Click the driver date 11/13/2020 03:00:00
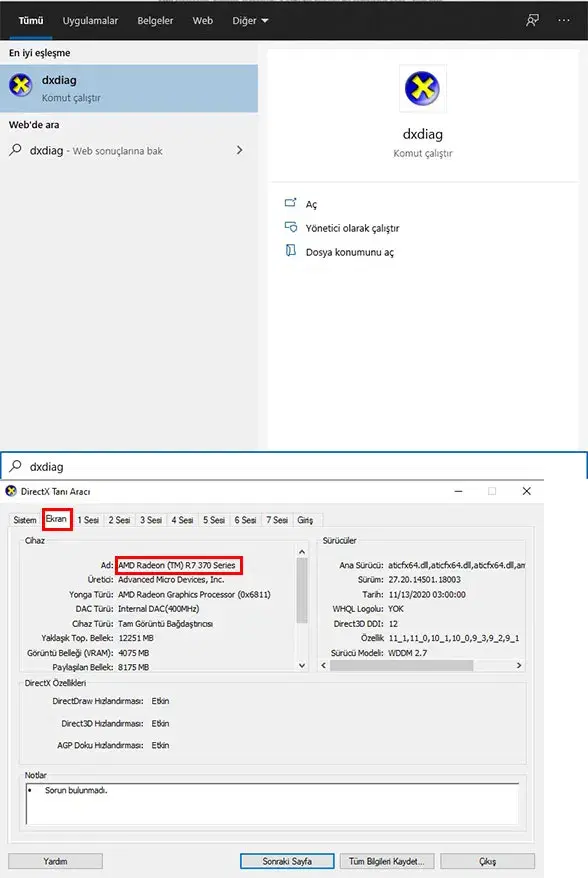The image size is (588, 878). pos(427,595)
